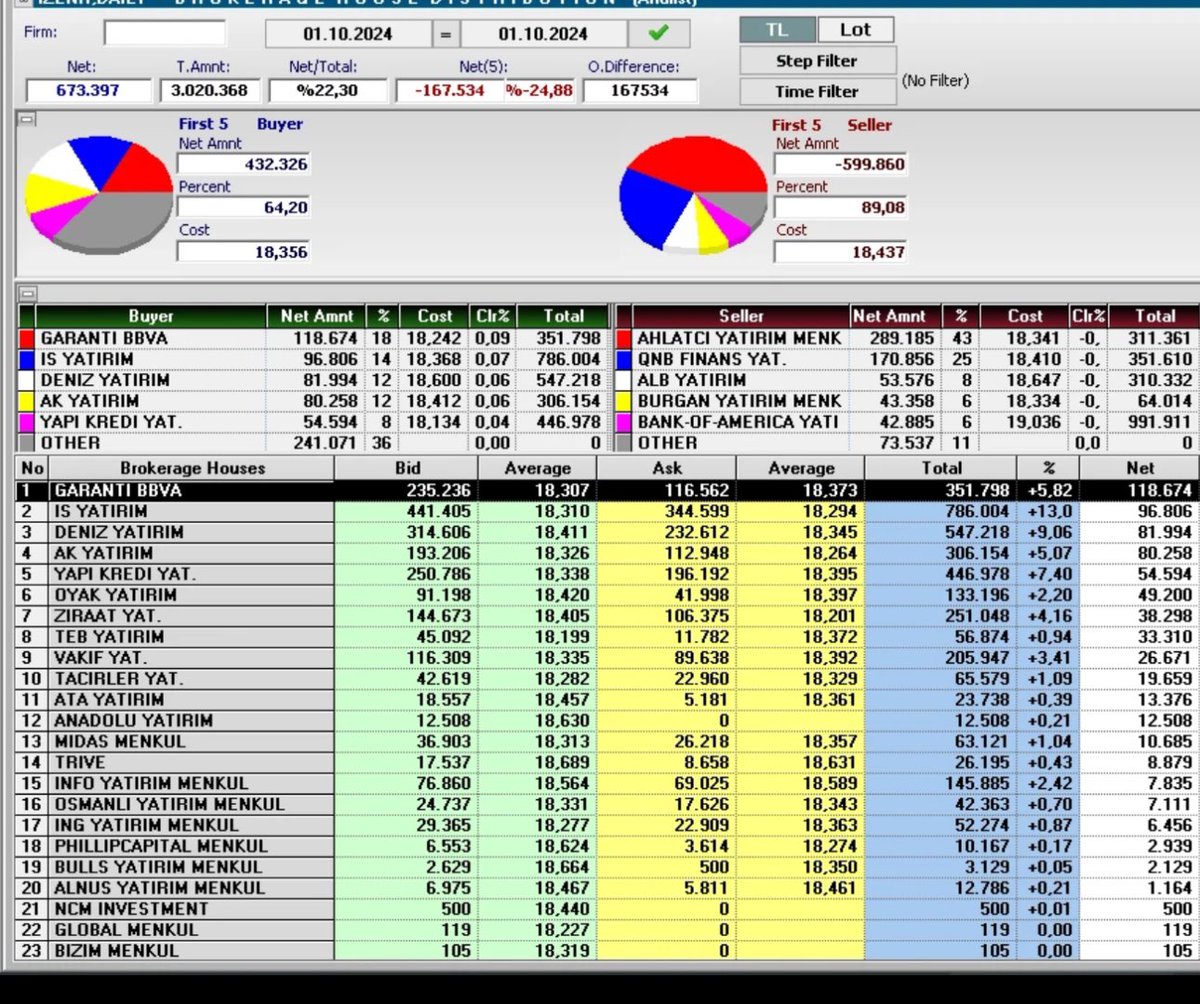Click the seller Percent value 89,08
1200x1004 pixels.
[x=840, y=208]
